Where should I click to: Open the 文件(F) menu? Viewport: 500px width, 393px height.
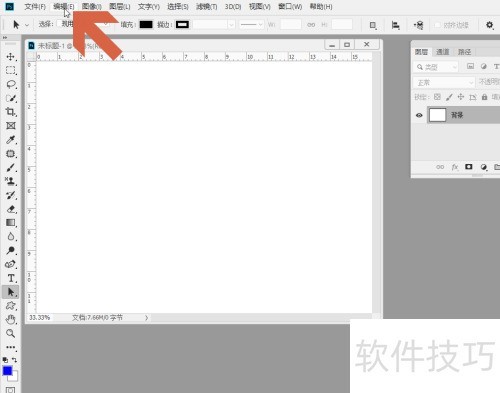[x=35, y=7]
